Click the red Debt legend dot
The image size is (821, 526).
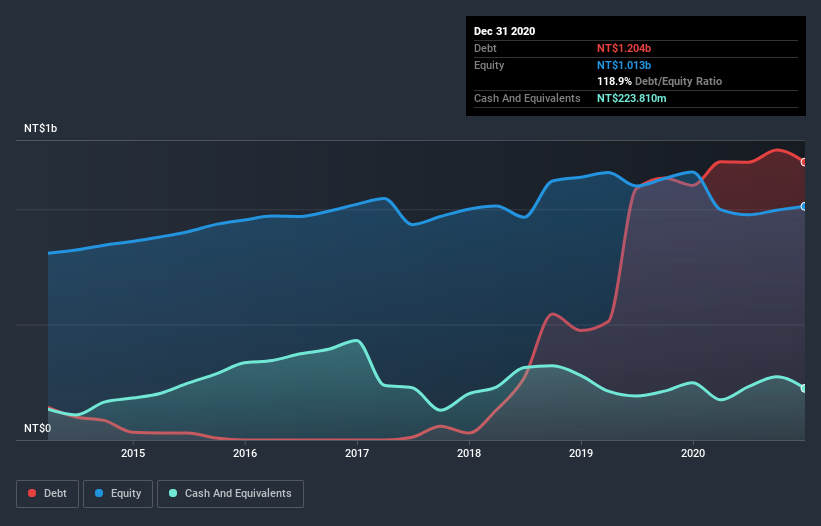(x=32, y=493)
